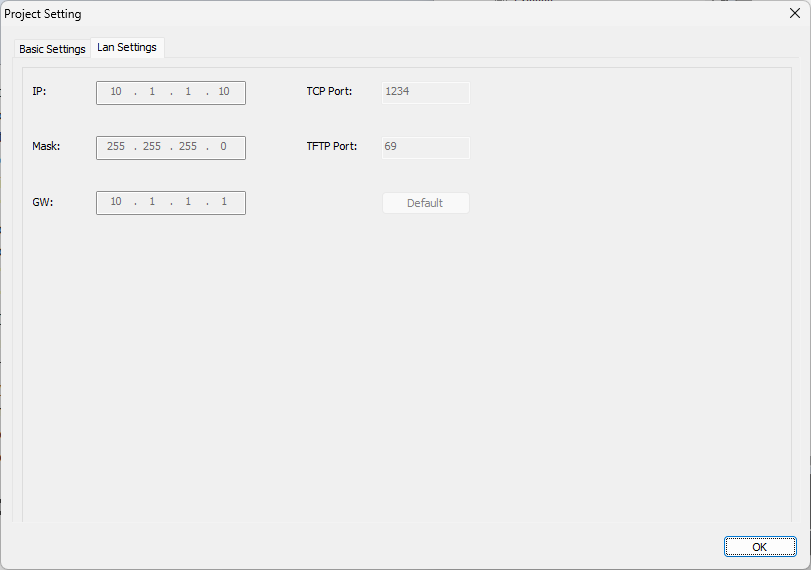Confirm the dialog with the OK button
811x570 pixels.
coord(759,547)
